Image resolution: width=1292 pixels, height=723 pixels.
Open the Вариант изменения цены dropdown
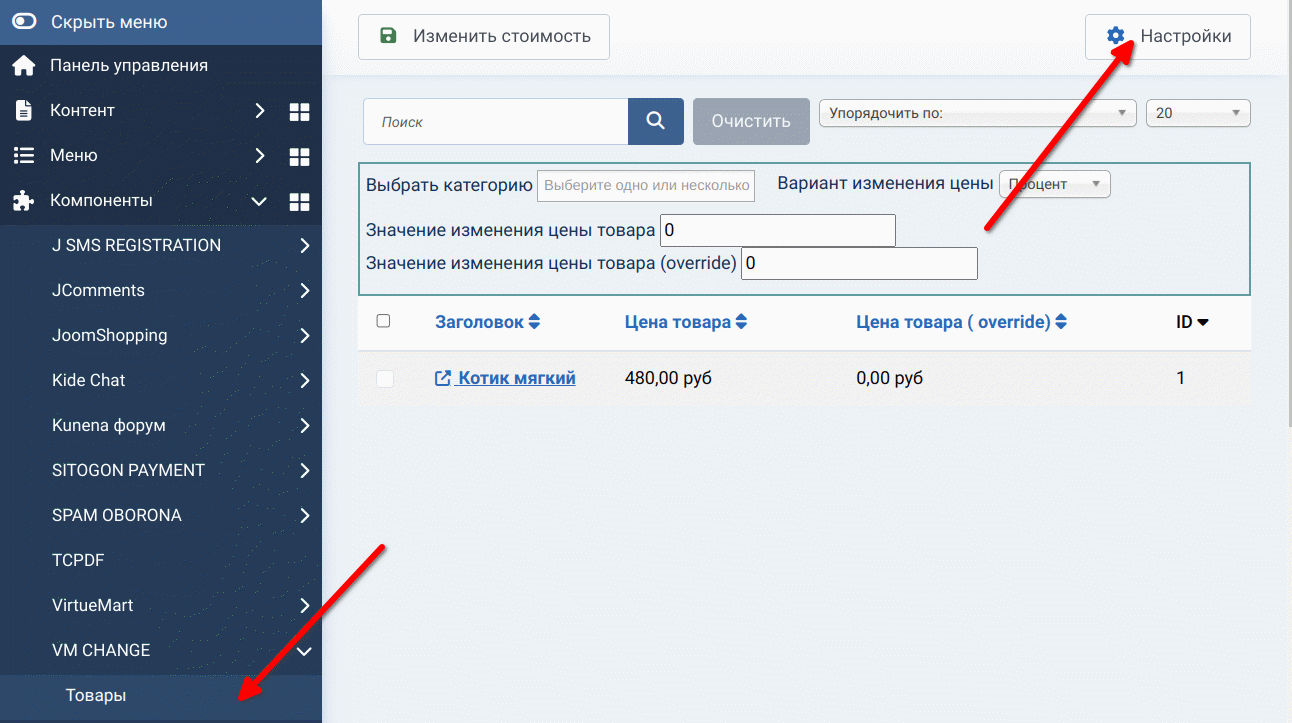[x=1054, y=184]
